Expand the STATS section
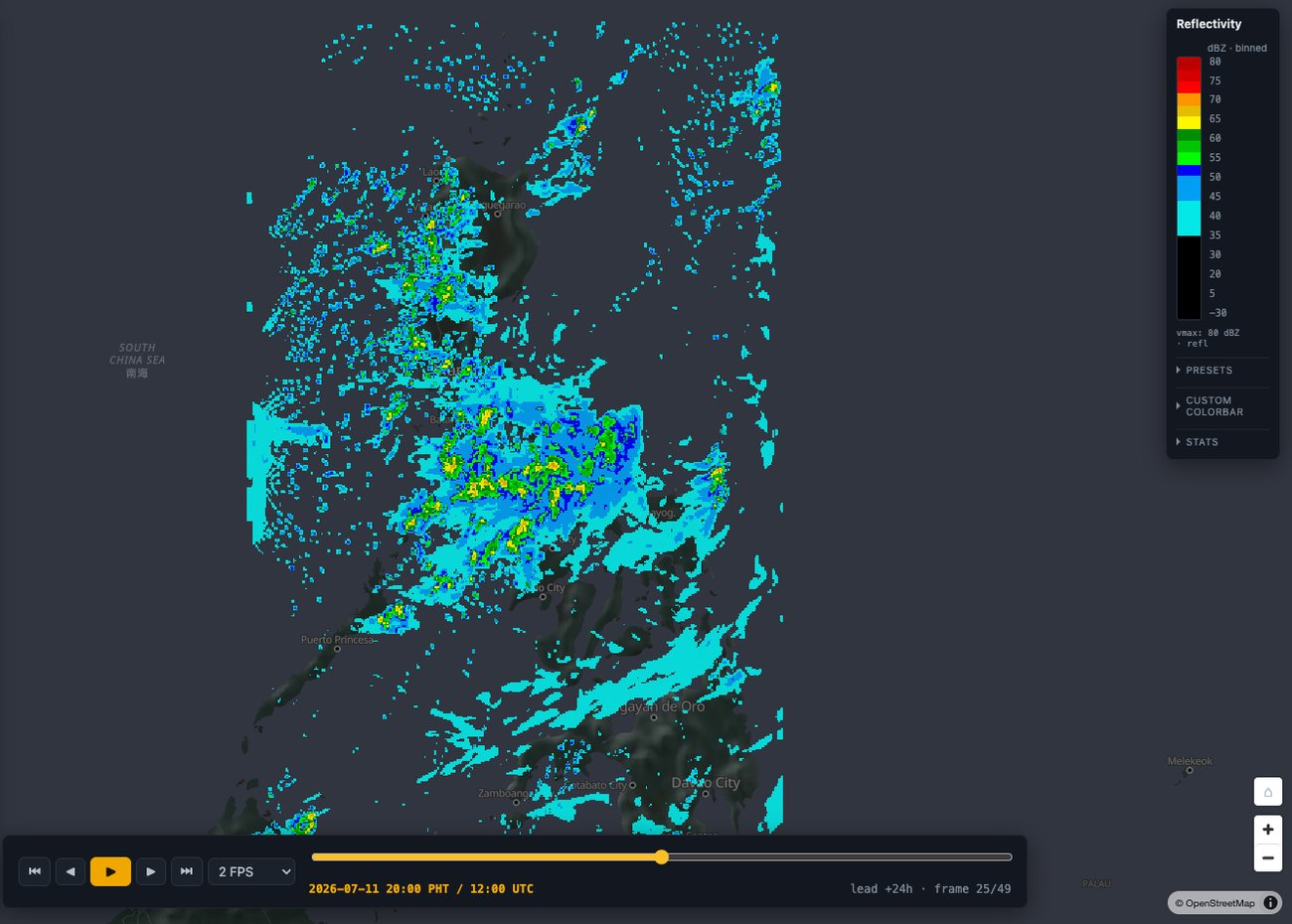 pos(1222,442)
